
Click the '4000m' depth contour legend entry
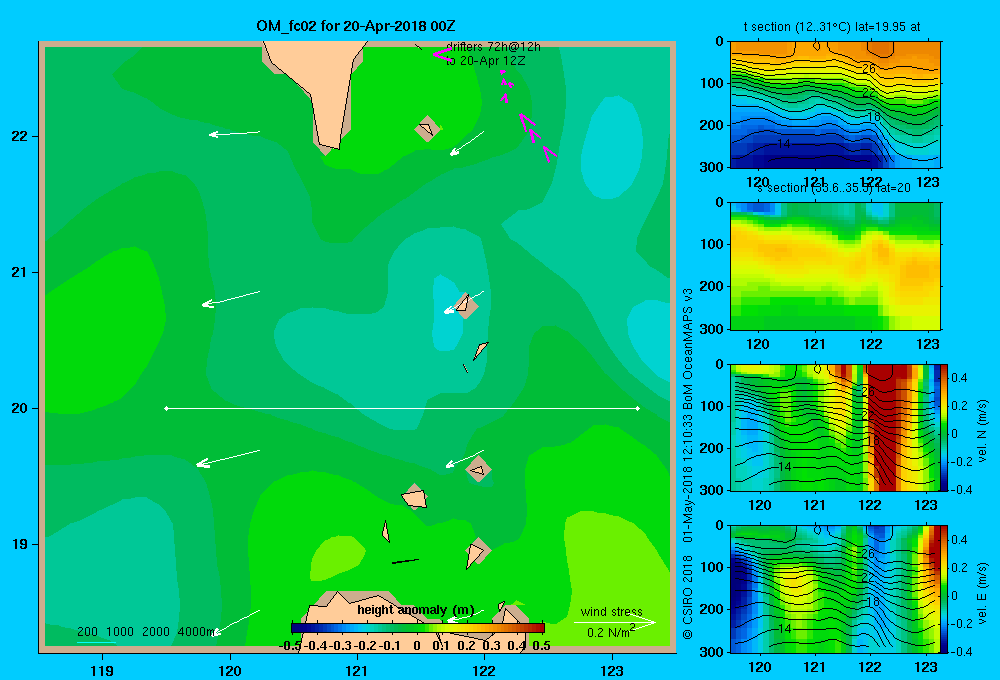196,632
